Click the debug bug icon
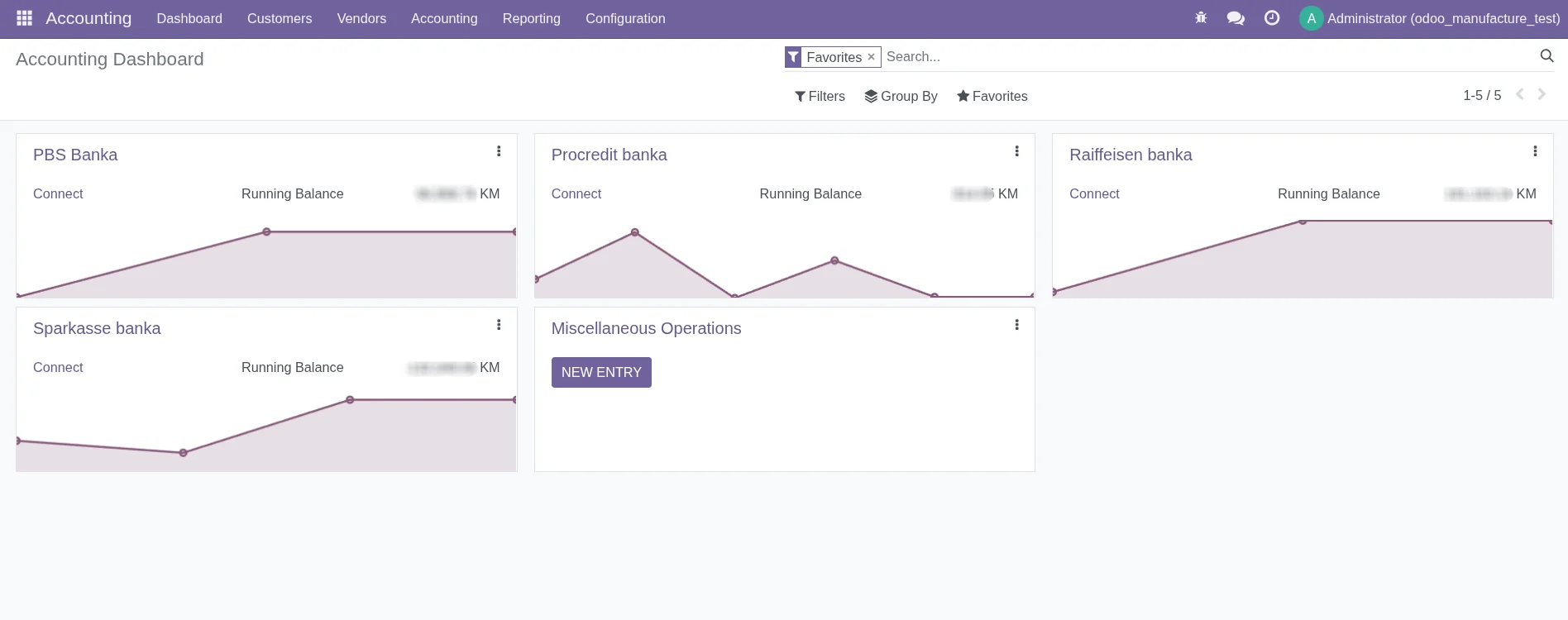Screen dimensions: 1568x620 pos(1201,18)
